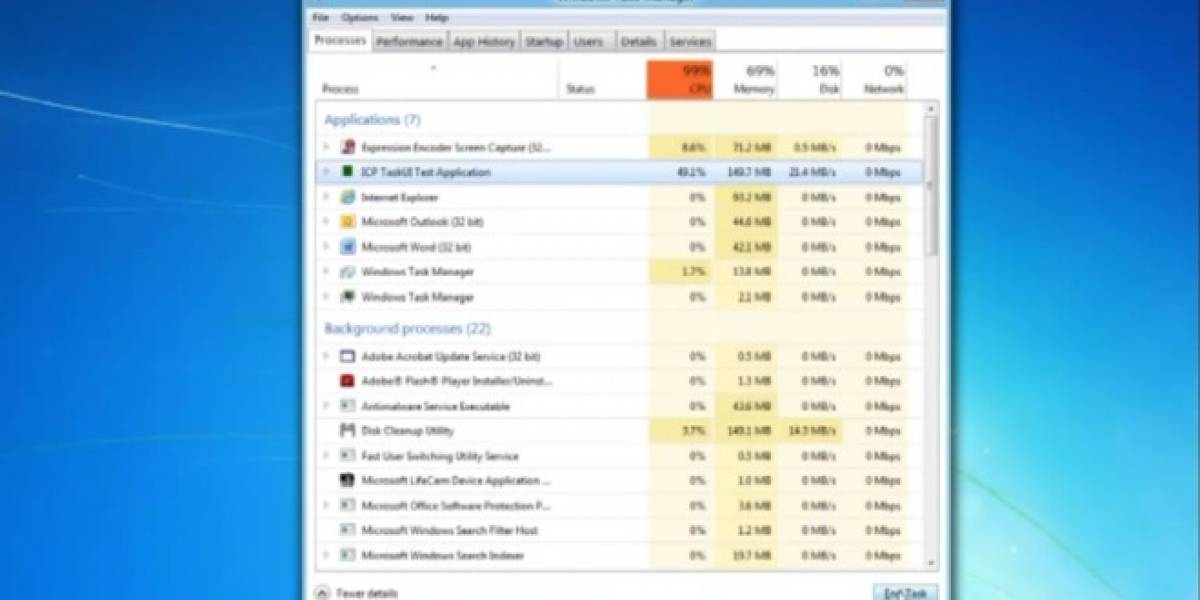This screenshot has height=600, width=1200.
Task: Open the View menu
Action: [402, 18]
